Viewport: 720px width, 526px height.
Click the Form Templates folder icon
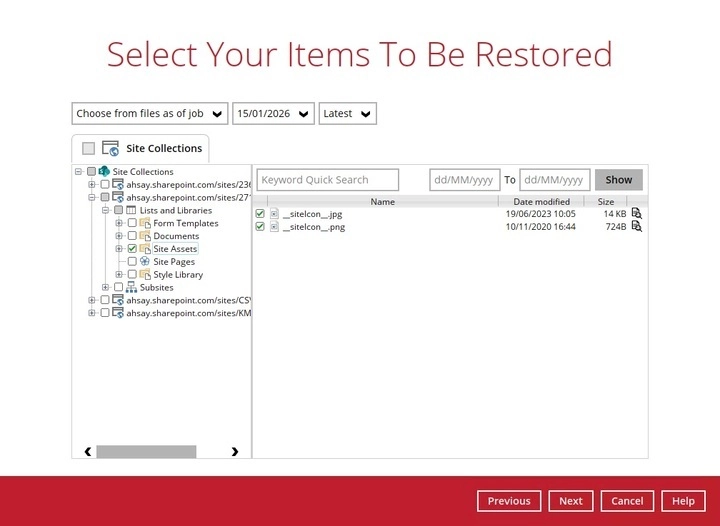pyautogui.click(x=145, y=223)
